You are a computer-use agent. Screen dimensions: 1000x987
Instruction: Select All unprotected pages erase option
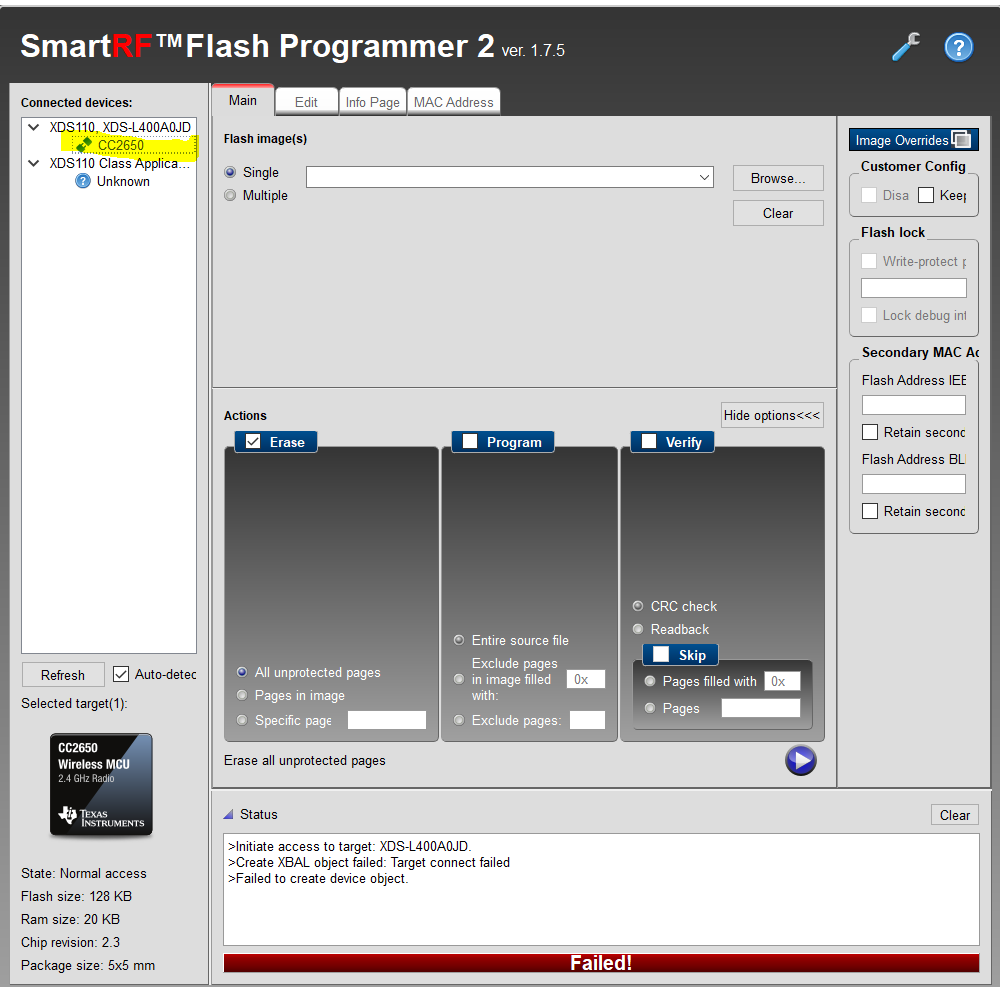242,672
